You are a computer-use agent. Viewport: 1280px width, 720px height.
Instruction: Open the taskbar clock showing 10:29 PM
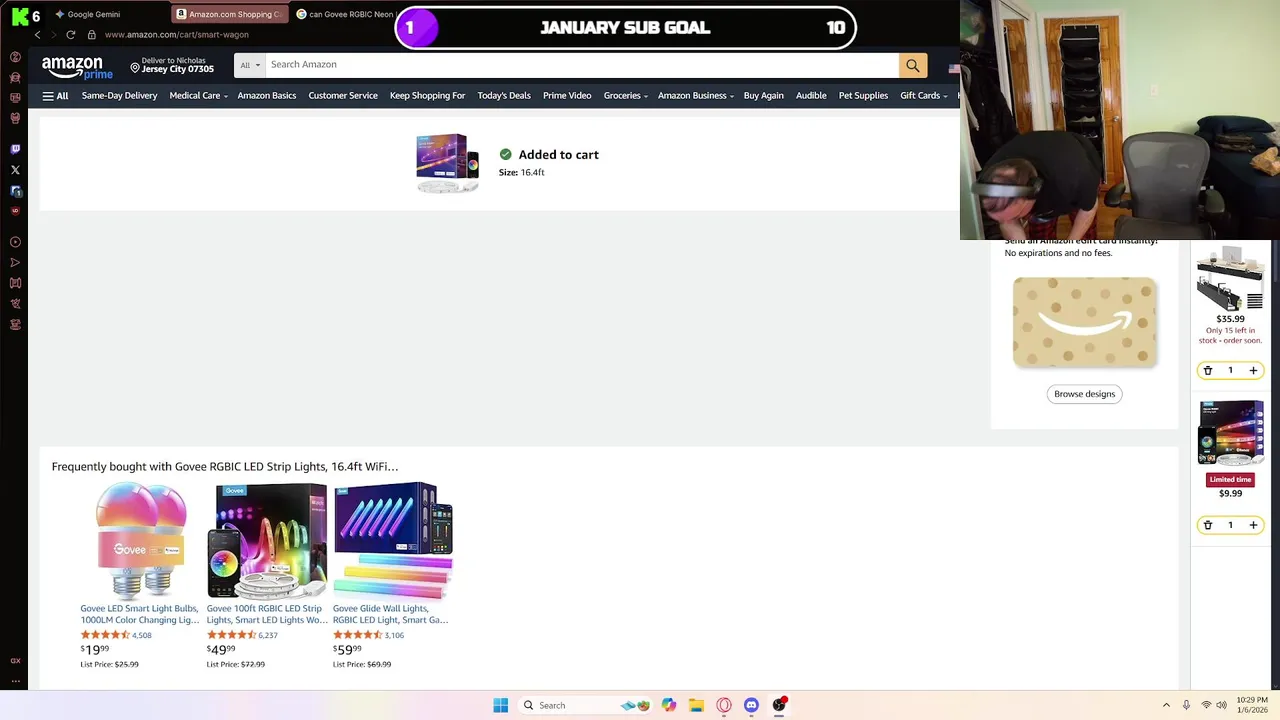click(1252, 705)
